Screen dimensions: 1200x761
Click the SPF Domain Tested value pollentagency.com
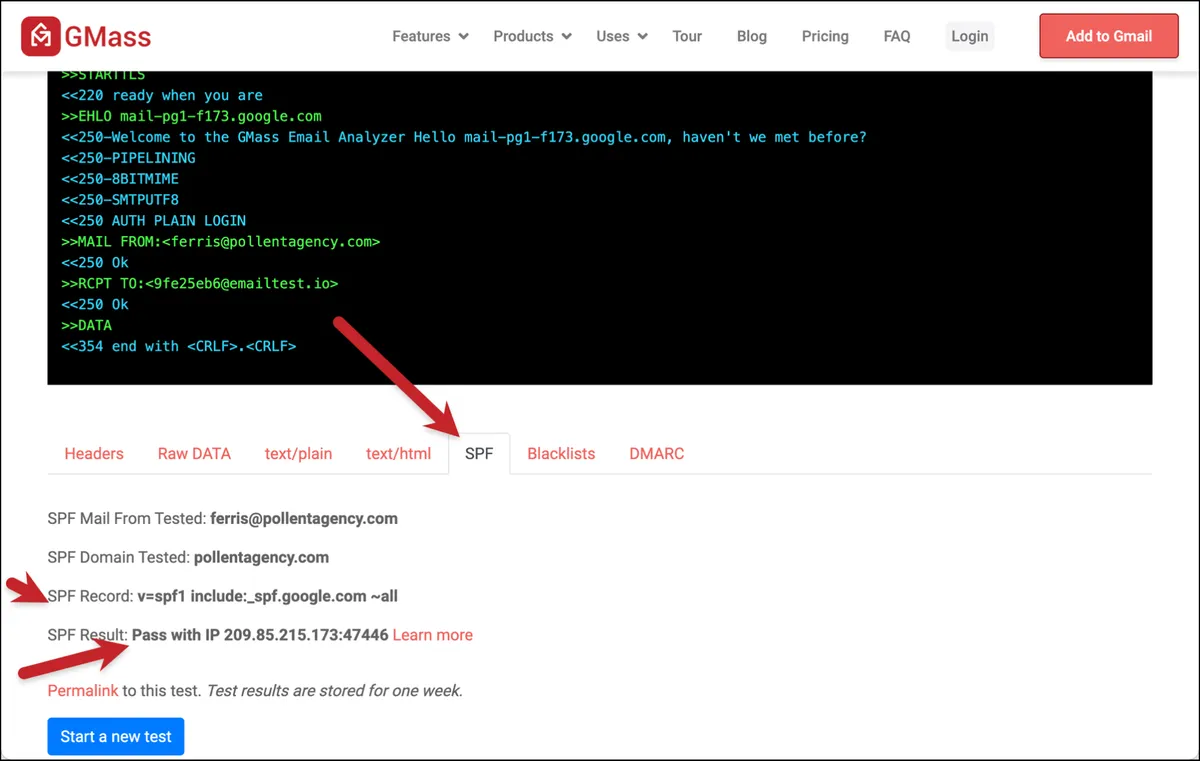click(261, 557)
